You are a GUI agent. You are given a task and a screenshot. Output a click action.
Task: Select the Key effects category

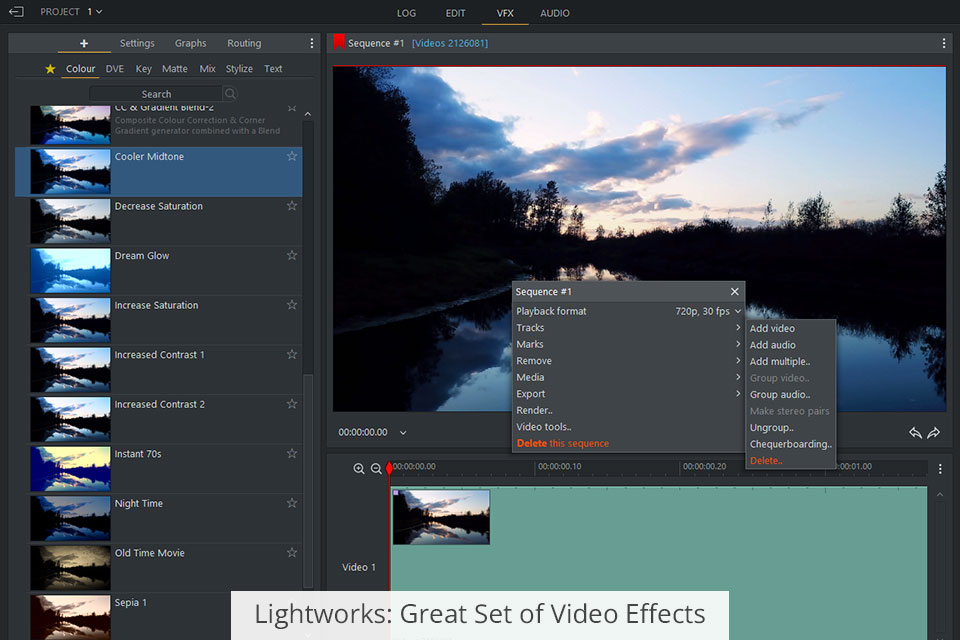143,69
